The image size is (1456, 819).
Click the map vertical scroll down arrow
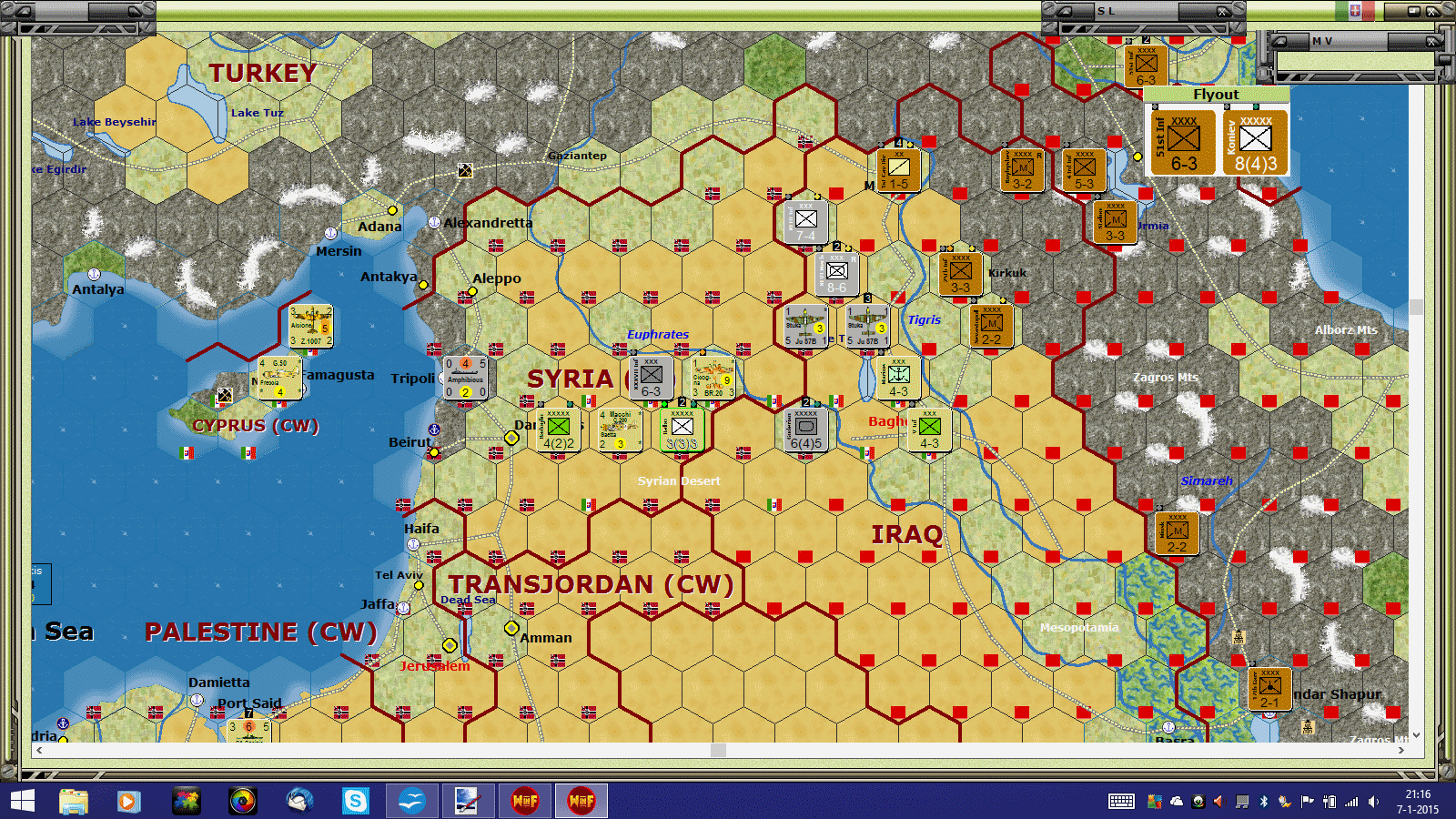(1416, 735)
